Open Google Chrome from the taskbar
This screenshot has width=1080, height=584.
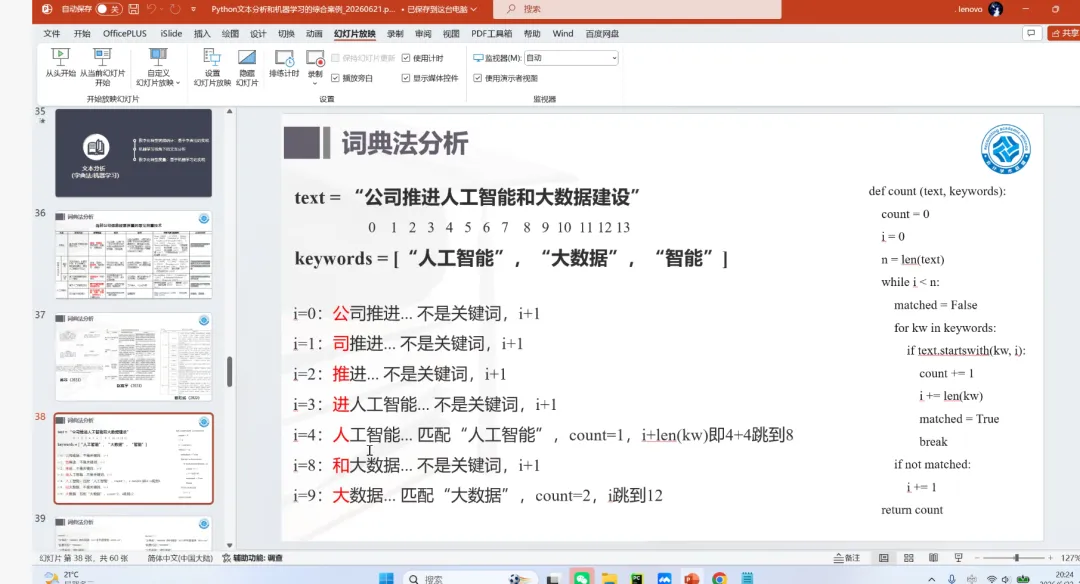click(719, 579)
